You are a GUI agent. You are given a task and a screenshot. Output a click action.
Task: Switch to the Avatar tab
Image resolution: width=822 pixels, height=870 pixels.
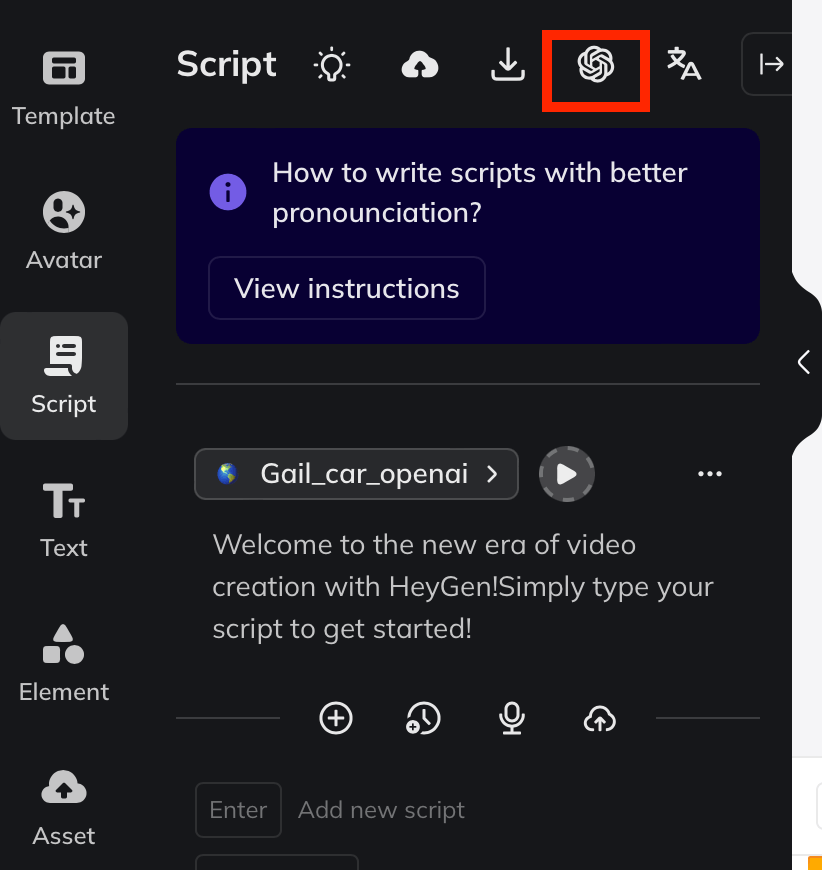point(64,232)
